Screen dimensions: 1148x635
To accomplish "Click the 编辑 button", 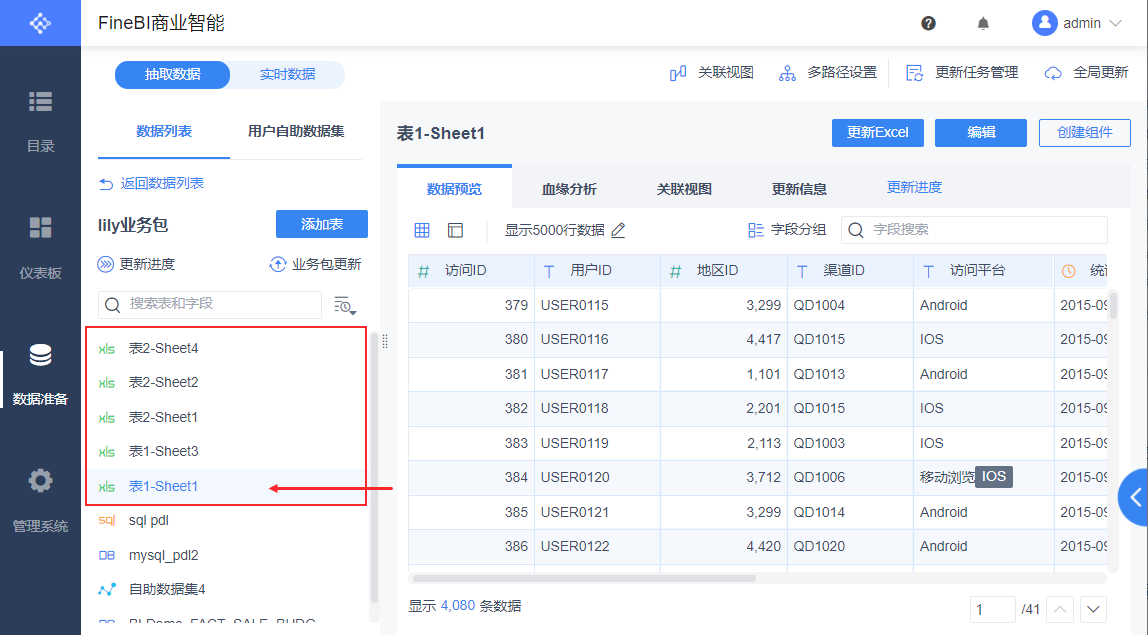I will click(x=980, y=133).
